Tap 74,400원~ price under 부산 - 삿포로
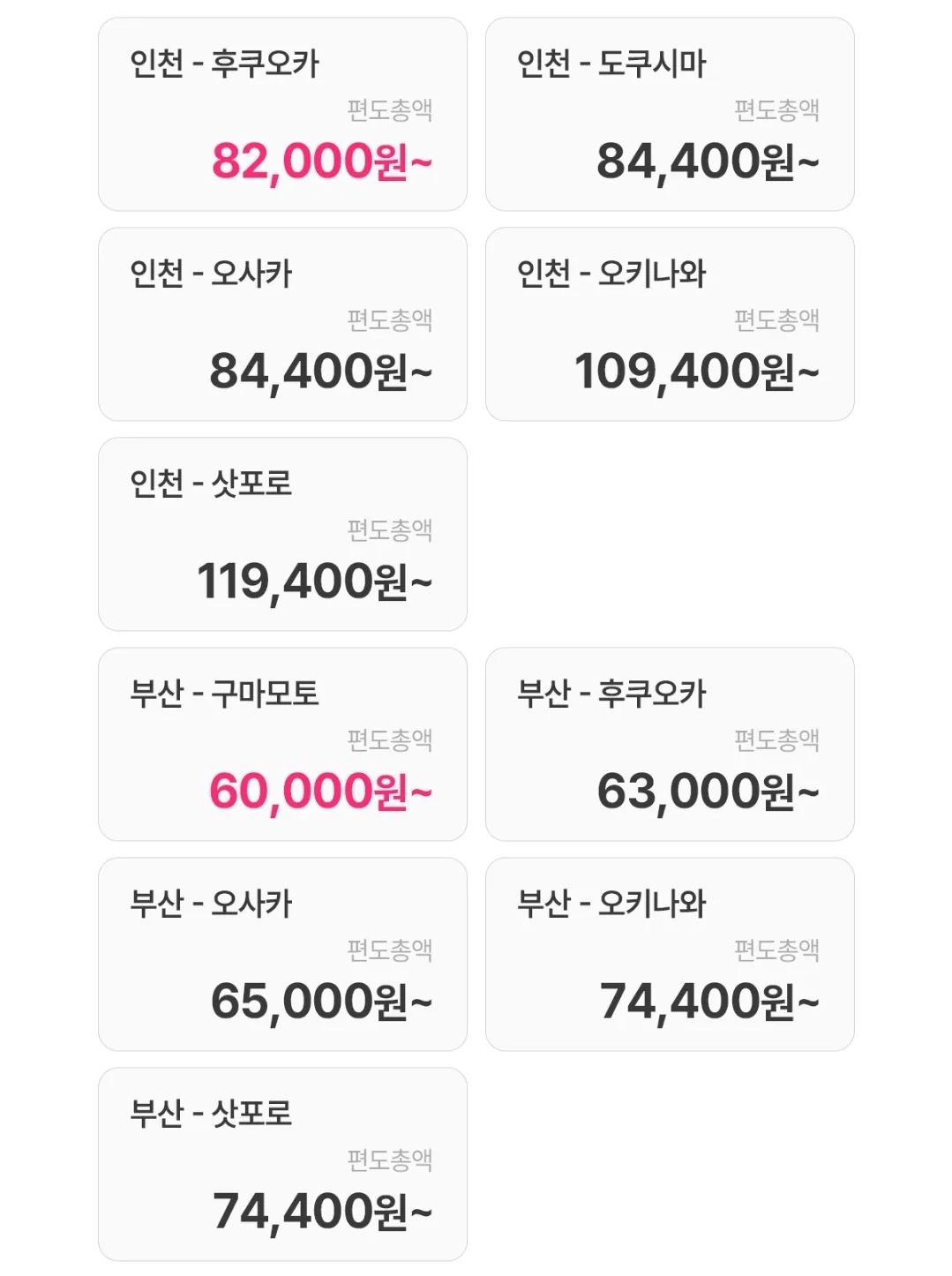Image resolution: width=952 pixels, height=1276 pixels. point(323,1212)
